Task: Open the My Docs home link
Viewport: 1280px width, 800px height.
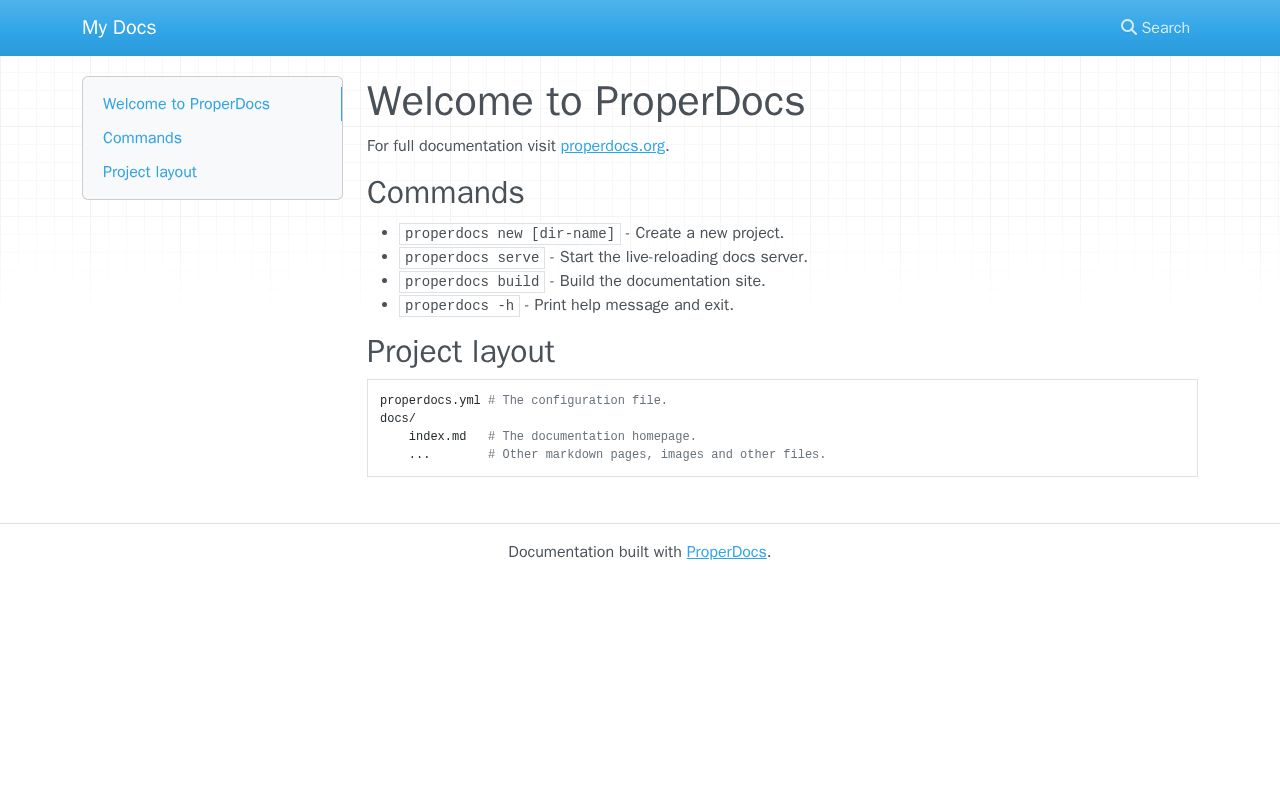Action: coord(119,27)
